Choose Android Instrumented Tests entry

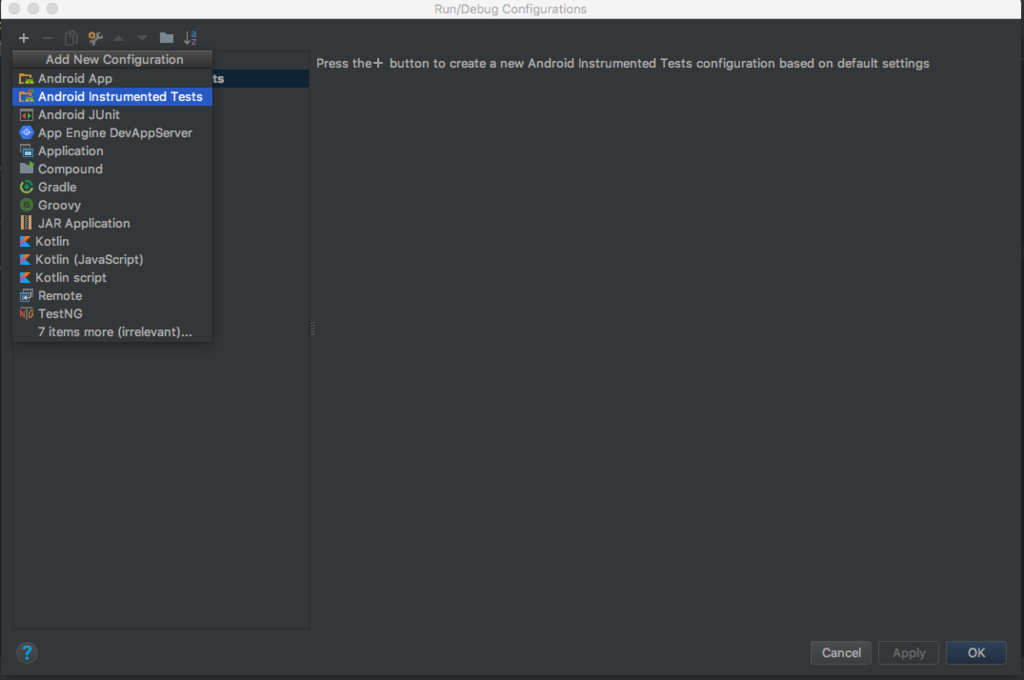click(112, 97)
